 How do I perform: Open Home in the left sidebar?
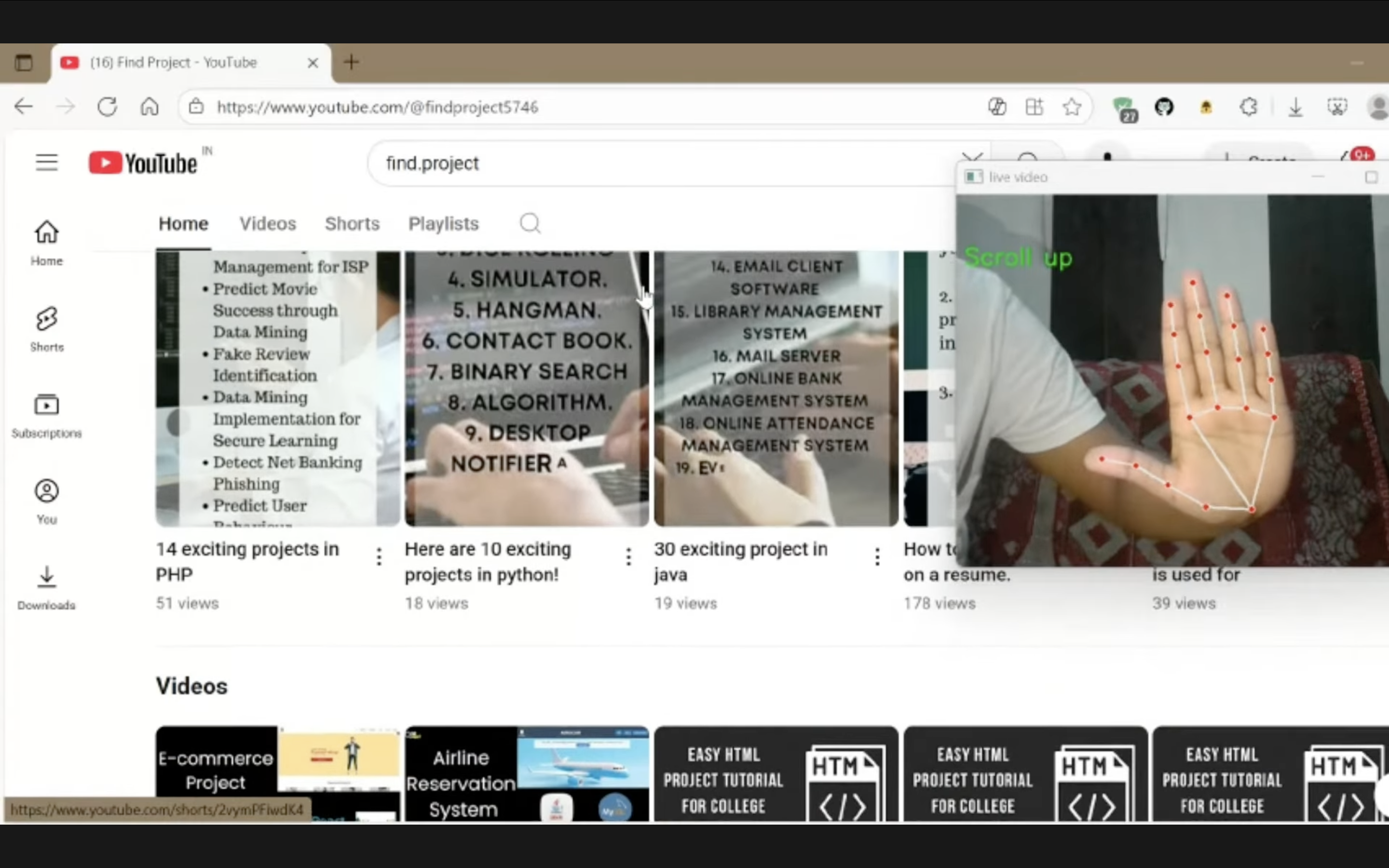46,244
